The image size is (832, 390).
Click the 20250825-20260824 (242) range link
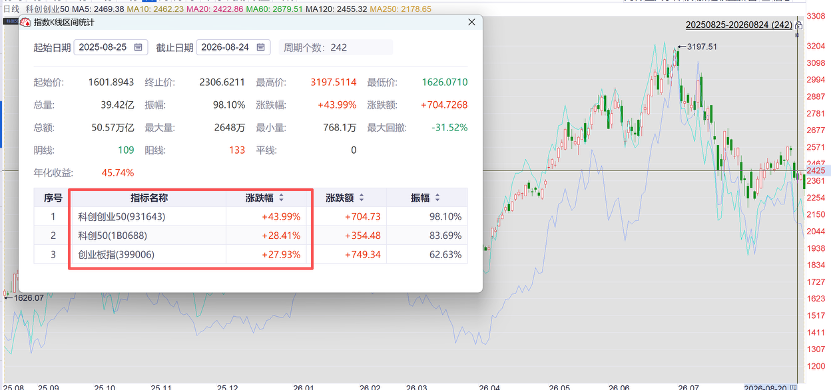[739, 25]
